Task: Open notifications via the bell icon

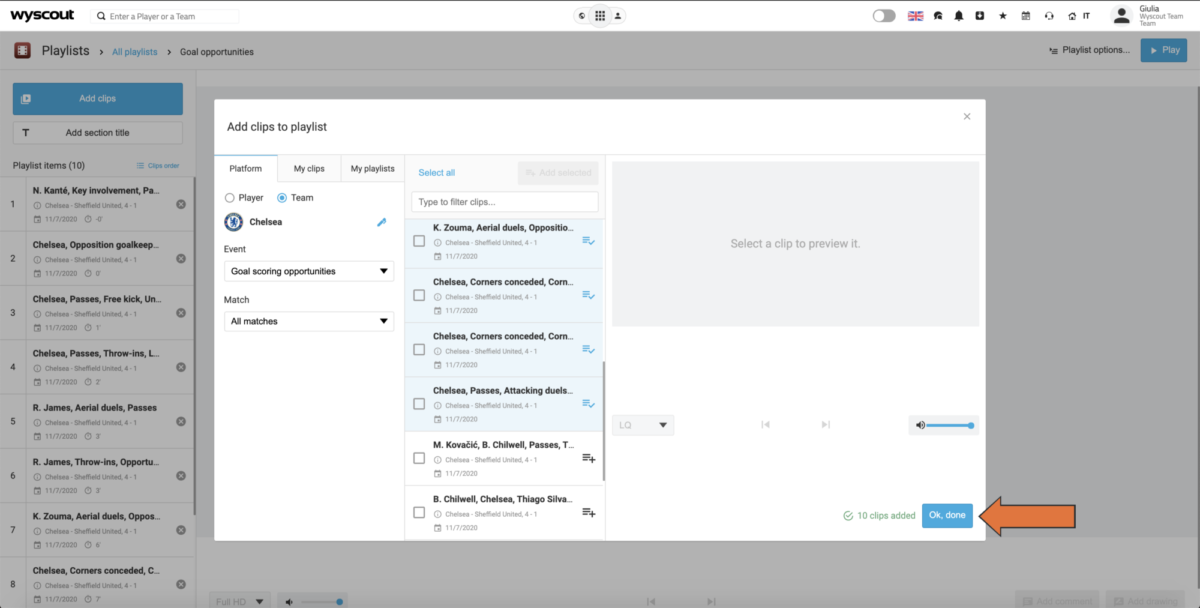Action: click(x=959, y=16)
